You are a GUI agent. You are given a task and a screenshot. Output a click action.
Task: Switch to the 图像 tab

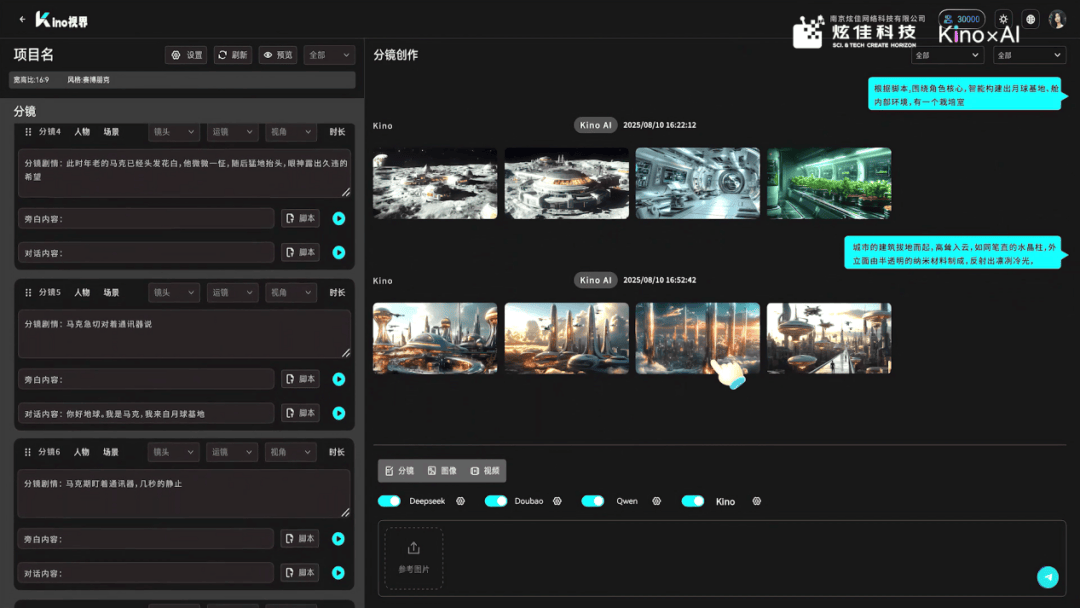tap(442, 471)
